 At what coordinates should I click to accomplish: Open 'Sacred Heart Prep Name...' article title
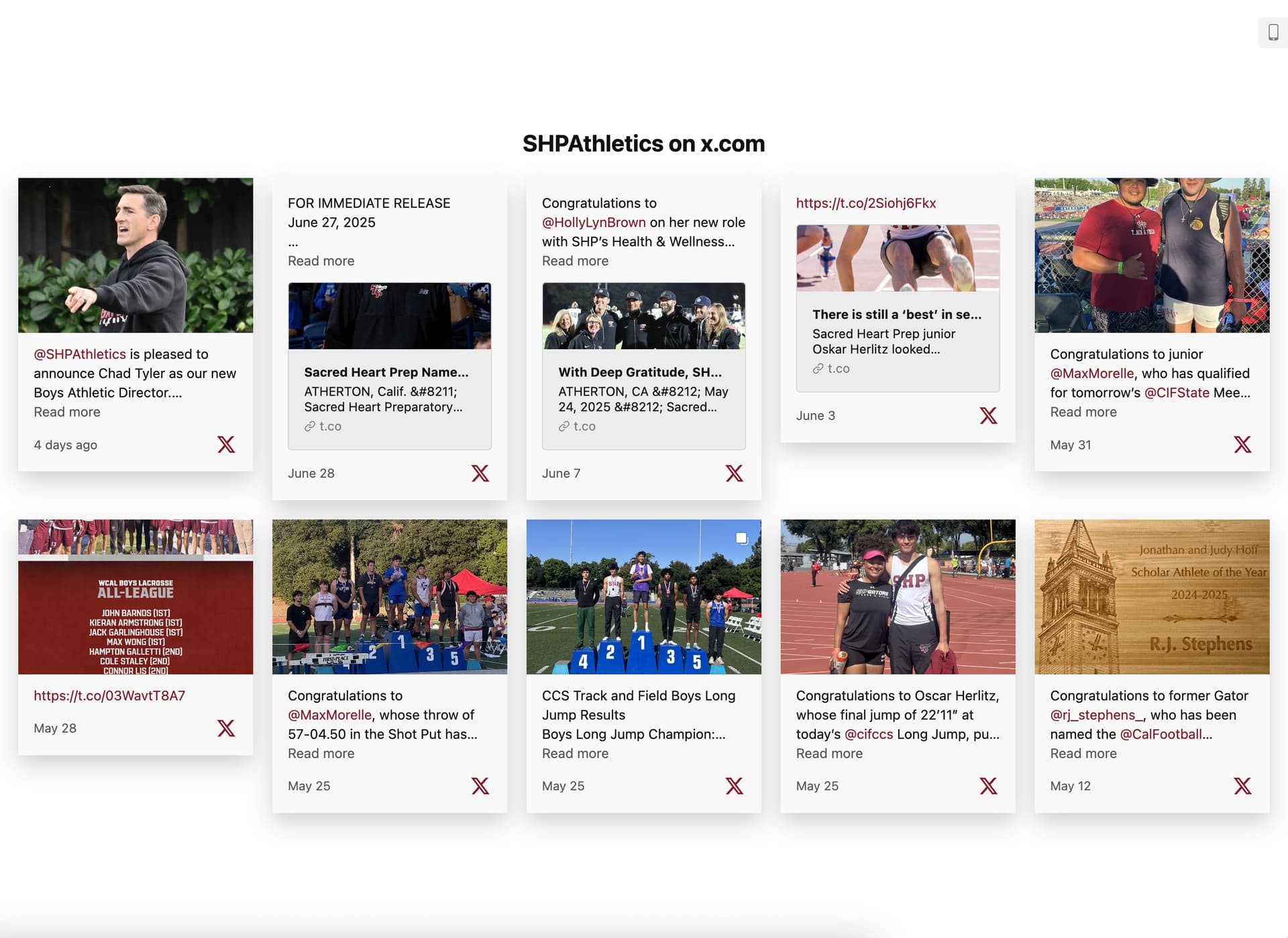[x=386, y=372]
